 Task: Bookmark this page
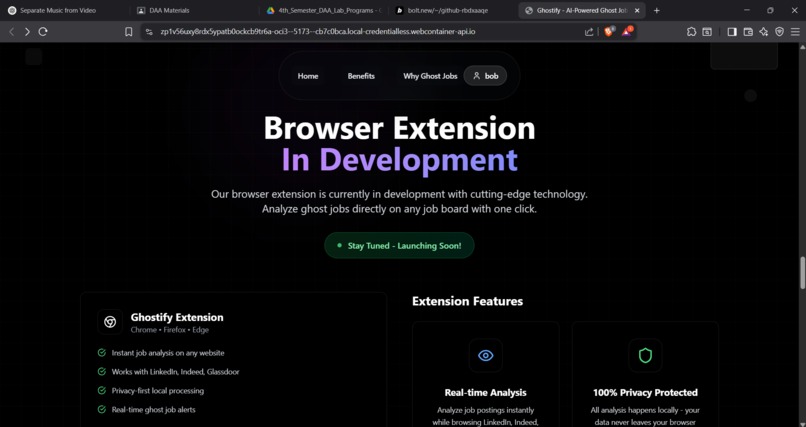point(129,32)
